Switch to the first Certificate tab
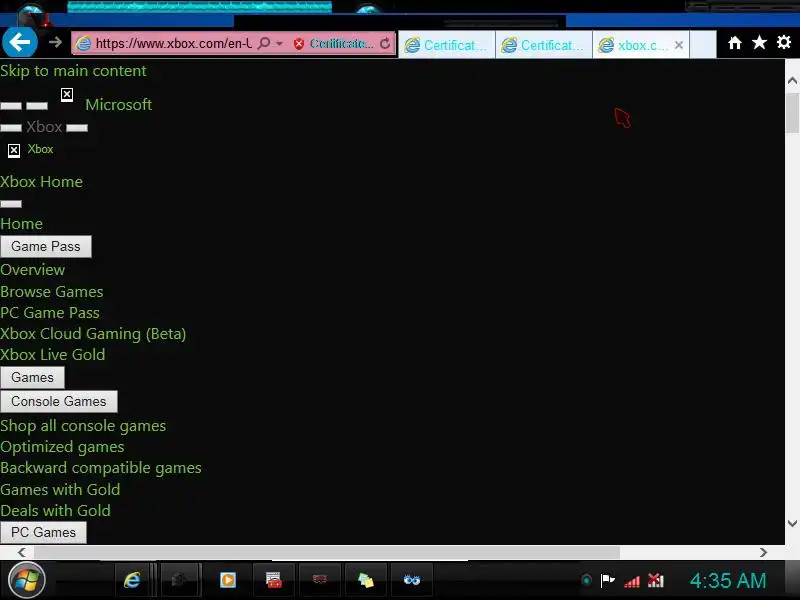800x600 pixels. tap(446, 45)
